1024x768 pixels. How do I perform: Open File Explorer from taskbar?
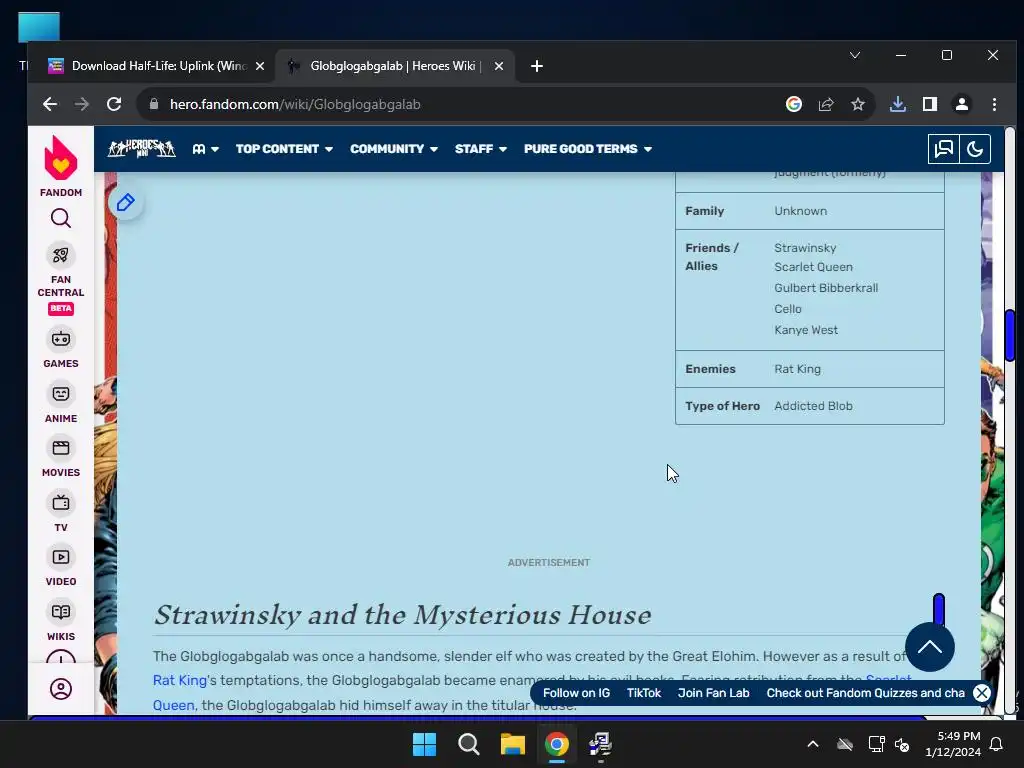click(513, 744)
